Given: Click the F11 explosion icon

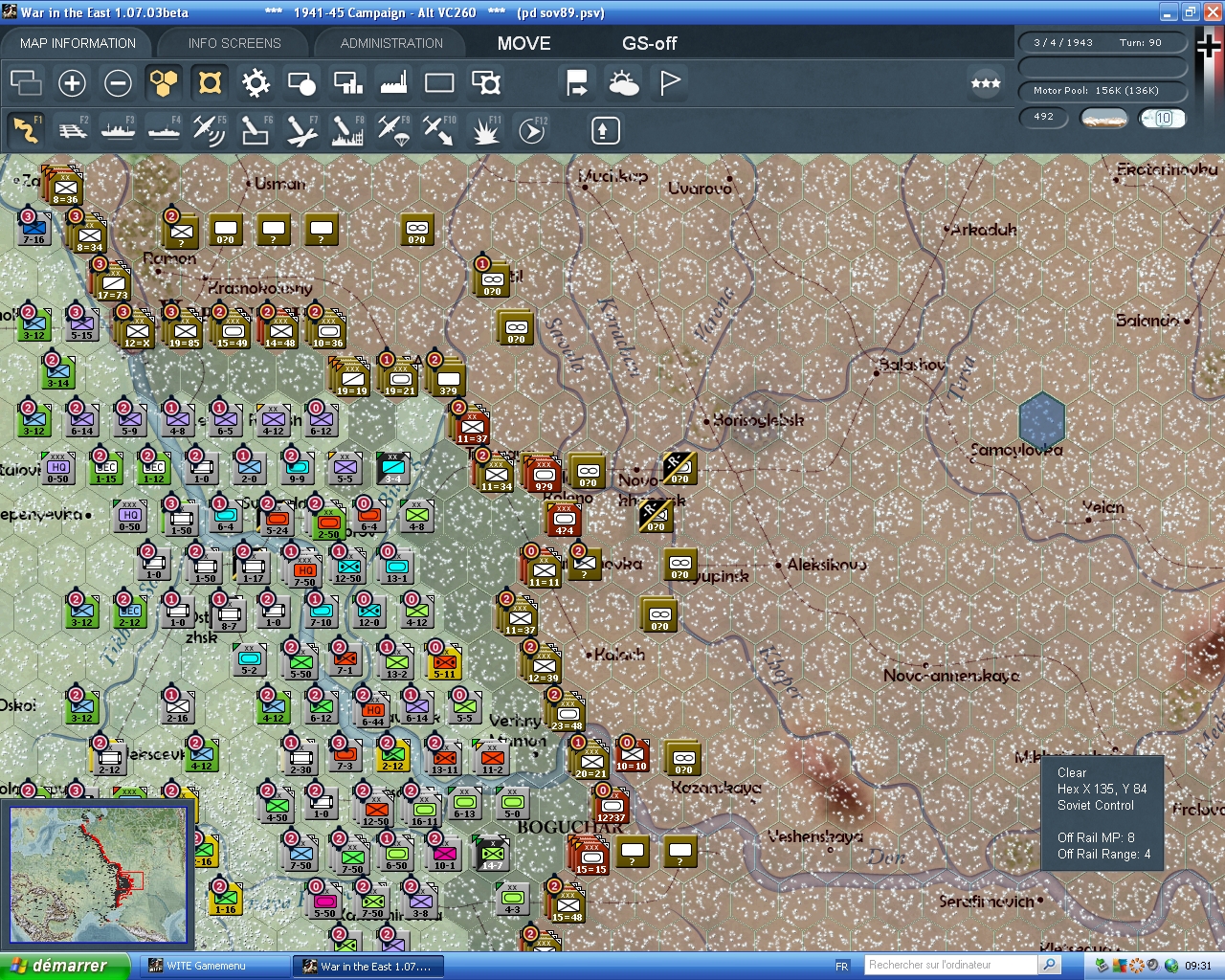Looking at the screenshot, I should tap(486, 129).
